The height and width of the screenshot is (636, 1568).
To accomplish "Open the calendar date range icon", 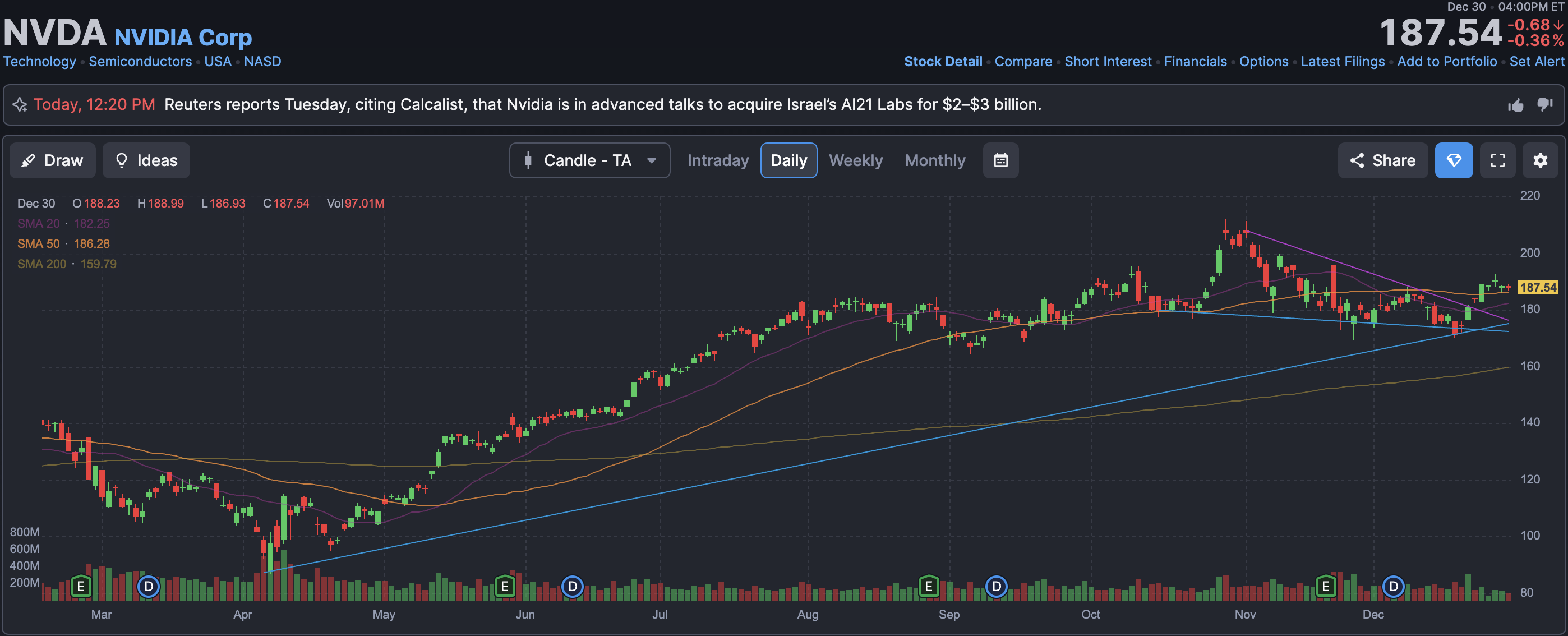I will 1000,160.
